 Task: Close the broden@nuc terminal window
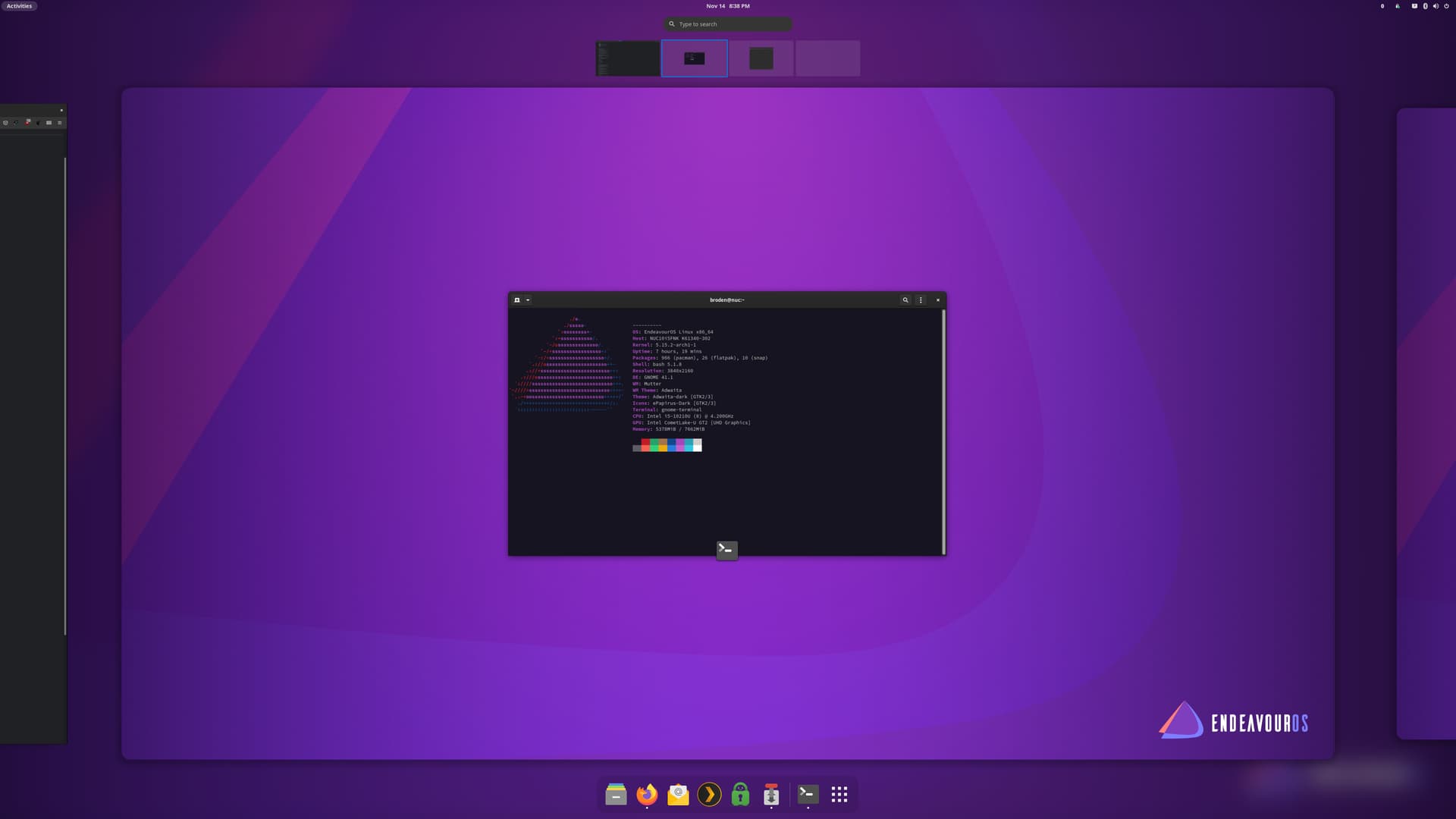938,300
